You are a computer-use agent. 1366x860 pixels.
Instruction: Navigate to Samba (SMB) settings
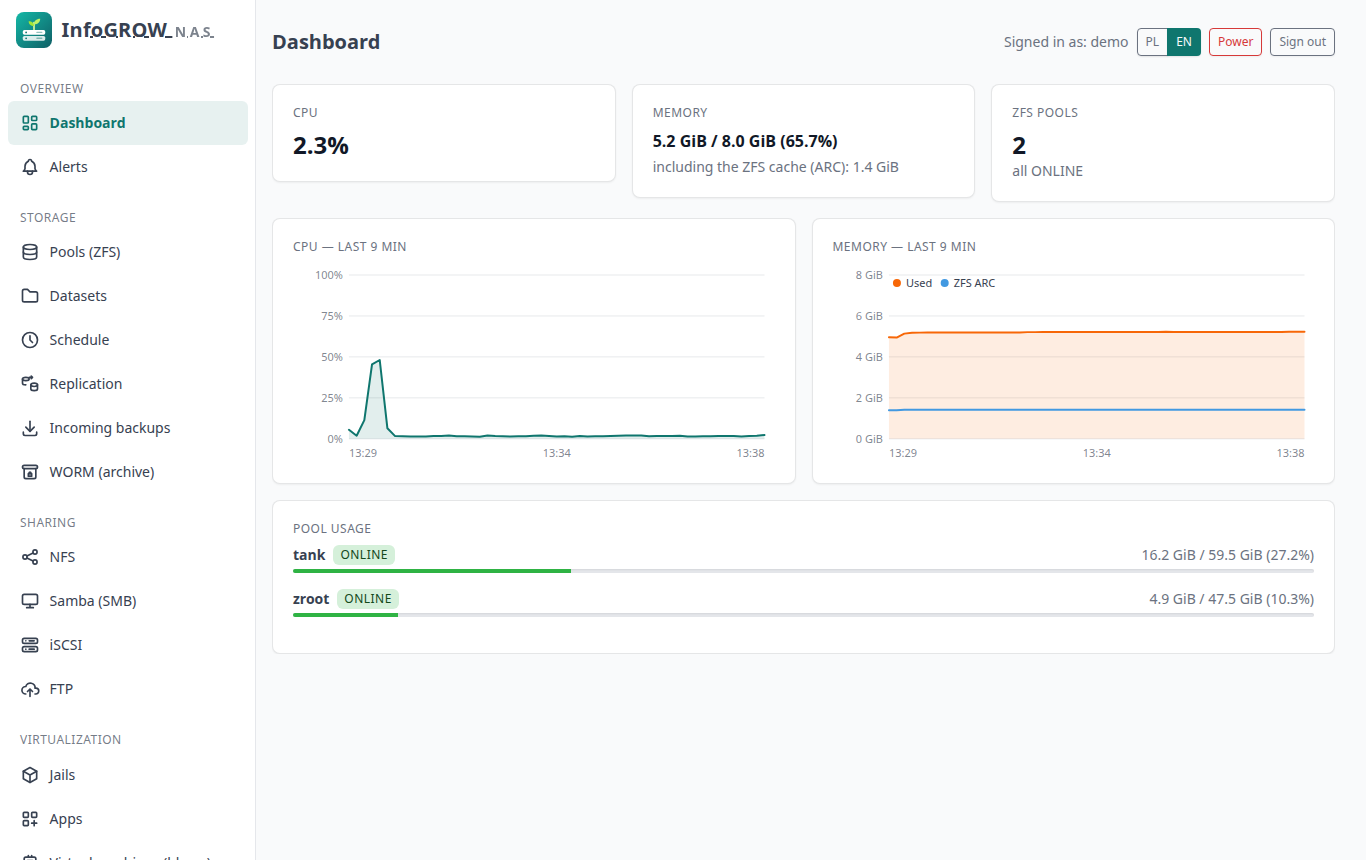(128, 601)
